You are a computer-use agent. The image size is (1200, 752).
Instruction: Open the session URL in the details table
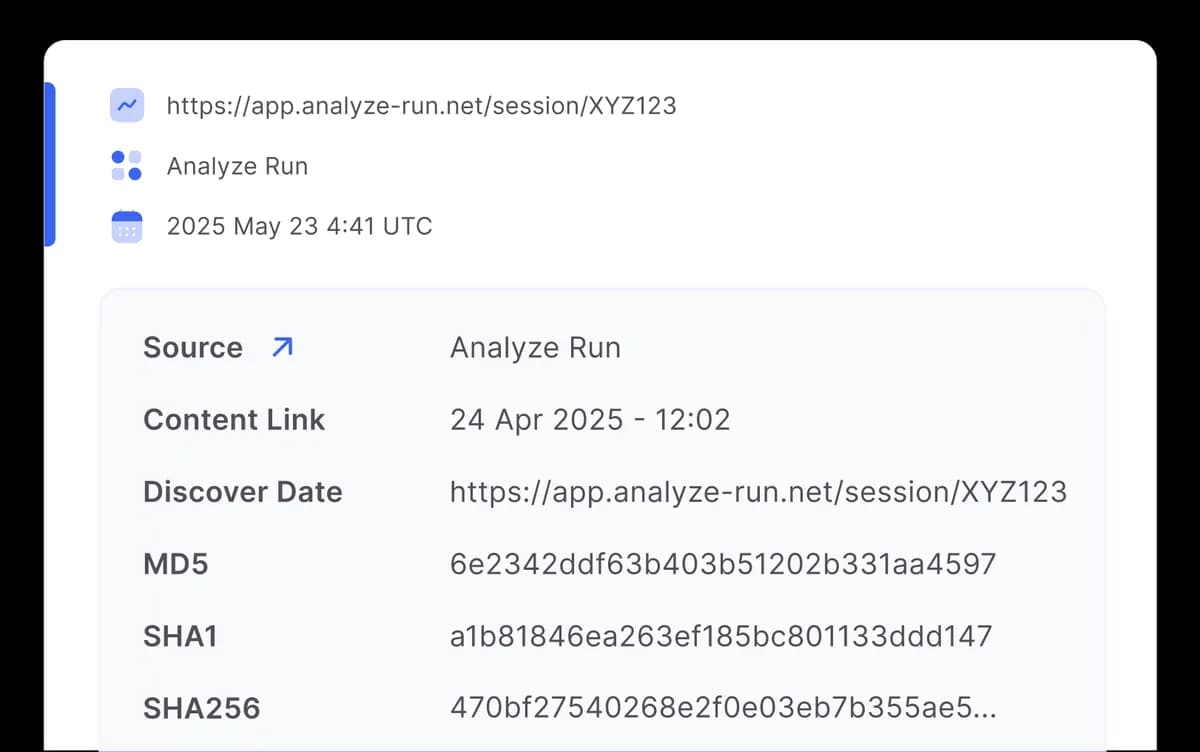click(758, 492)
